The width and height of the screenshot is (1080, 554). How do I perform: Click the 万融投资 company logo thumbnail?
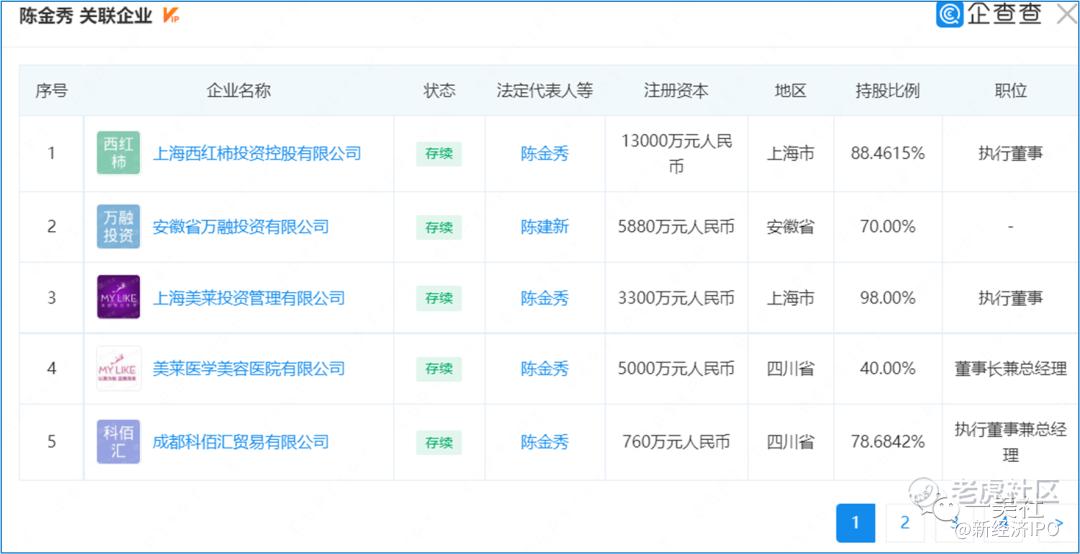pyautogui.click(x=118, y=227)
